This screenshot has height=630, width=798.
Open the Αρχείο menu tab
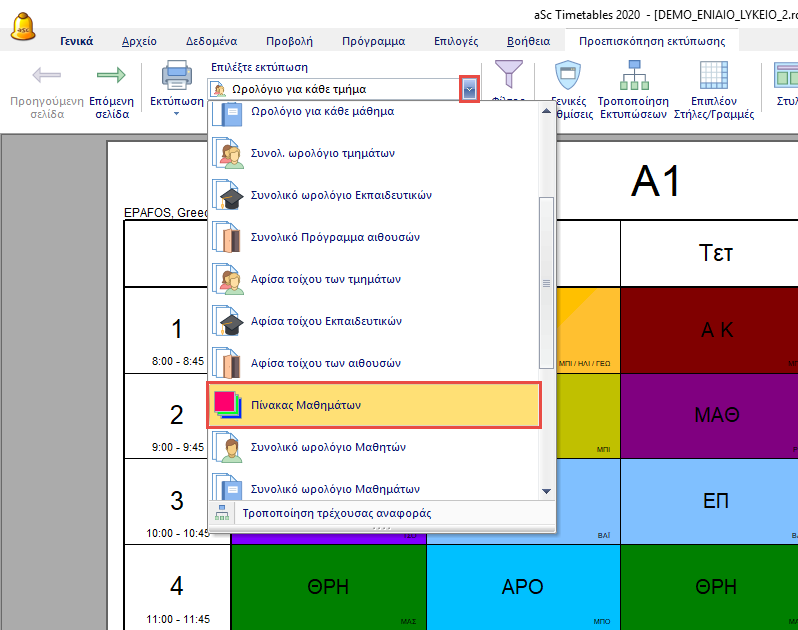[x=139, y=41]
